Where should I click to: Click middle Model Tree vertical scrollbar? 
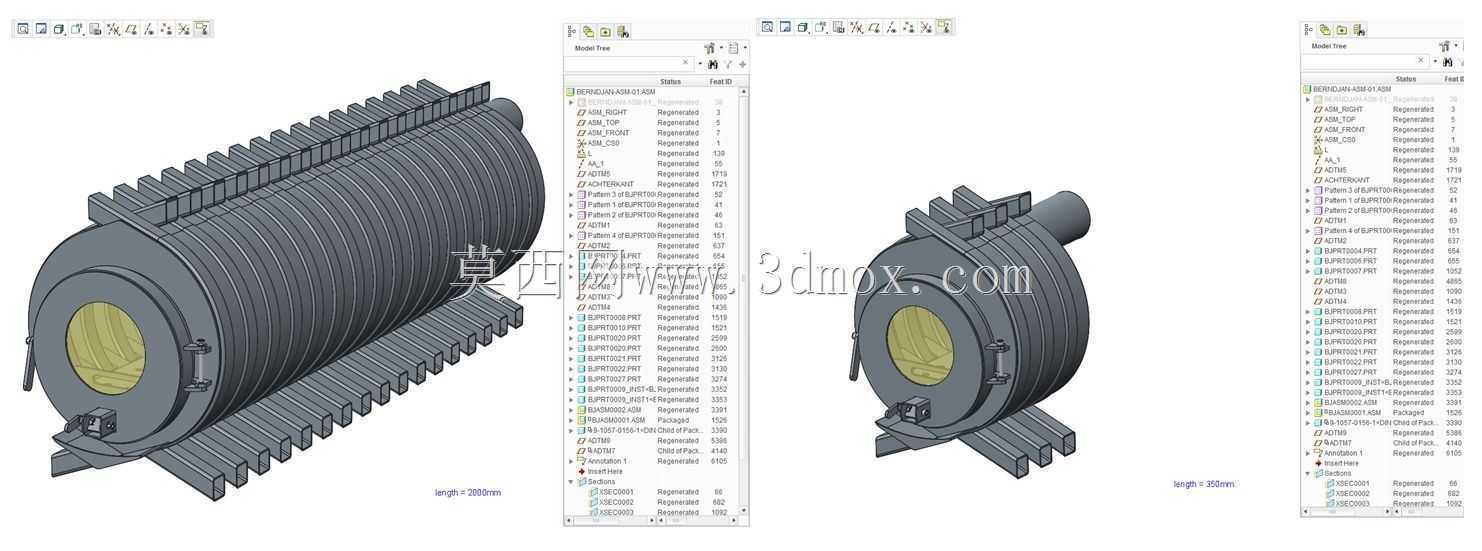pos(744,300)
